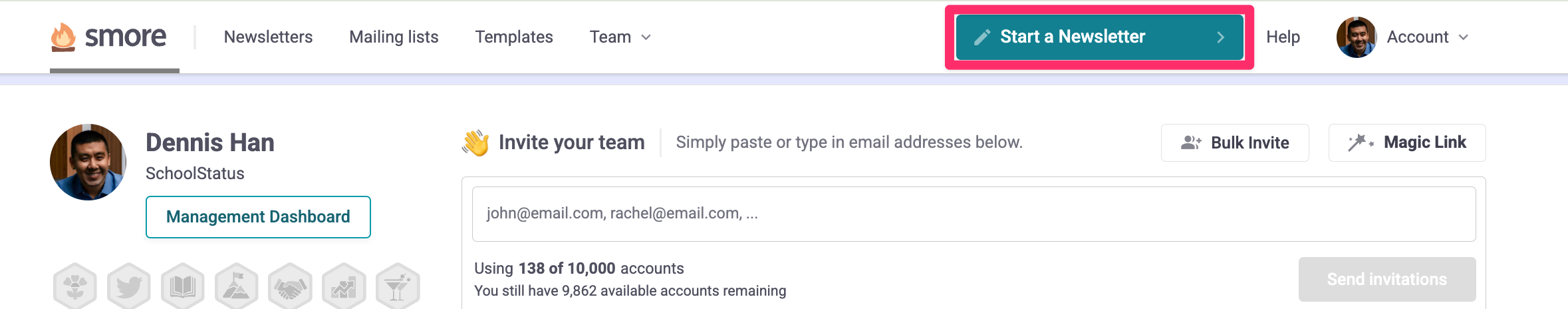1568x309 pixels.
Task: Select the growth chart badge
Action: pyautogui.click(x=344, y=286)
